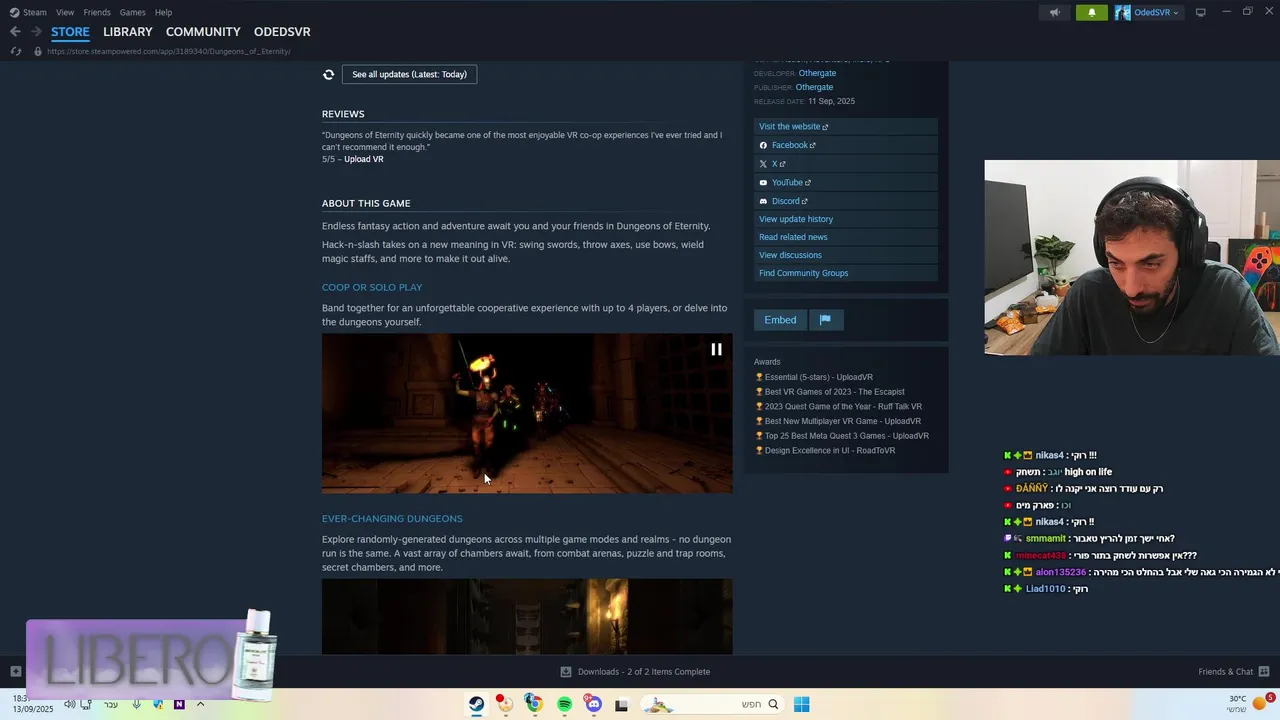Image resolution: width=1280 pixels, height=720 pixels.
Task: Click the Windows taskbar search box
Action: tap(712, 704)
